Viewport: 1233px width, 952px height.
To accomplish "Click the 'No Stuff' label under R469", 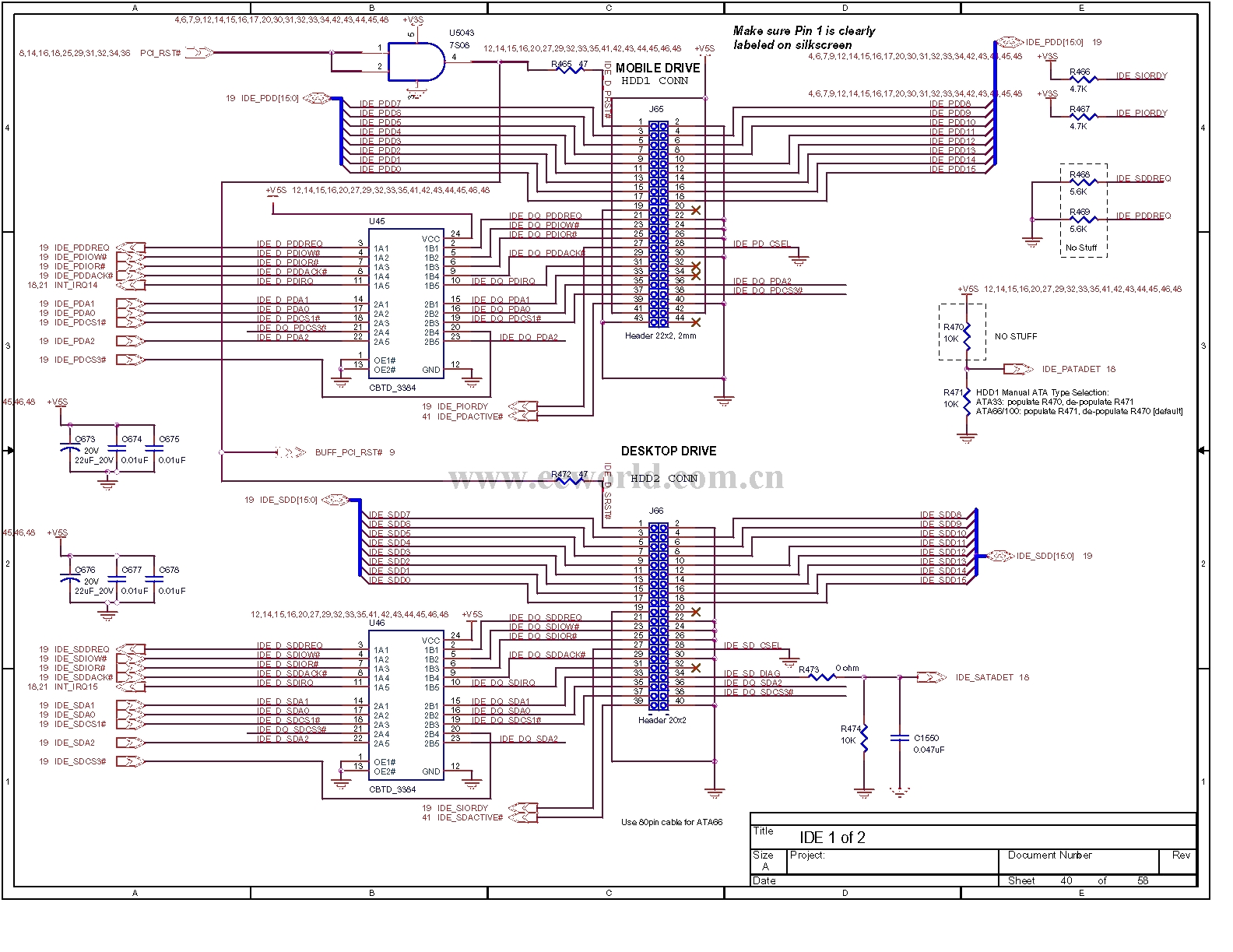I will [x=1081, y=248].
